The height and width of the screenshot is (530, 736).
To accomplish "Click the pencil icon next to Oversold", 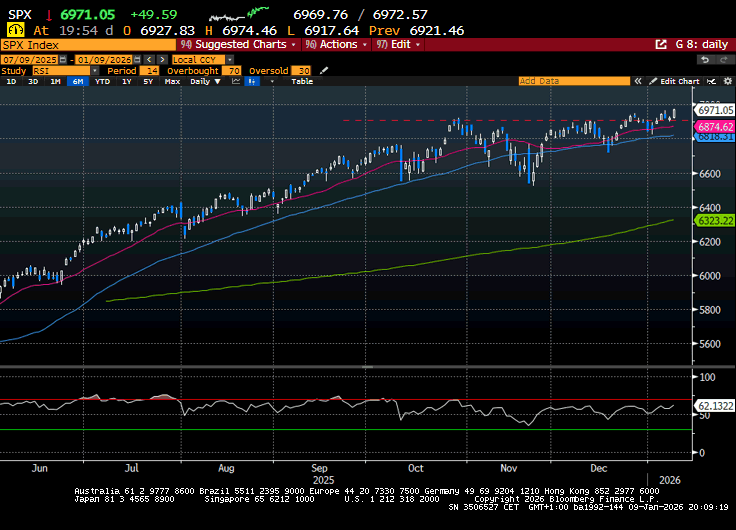I will (322, 70).
